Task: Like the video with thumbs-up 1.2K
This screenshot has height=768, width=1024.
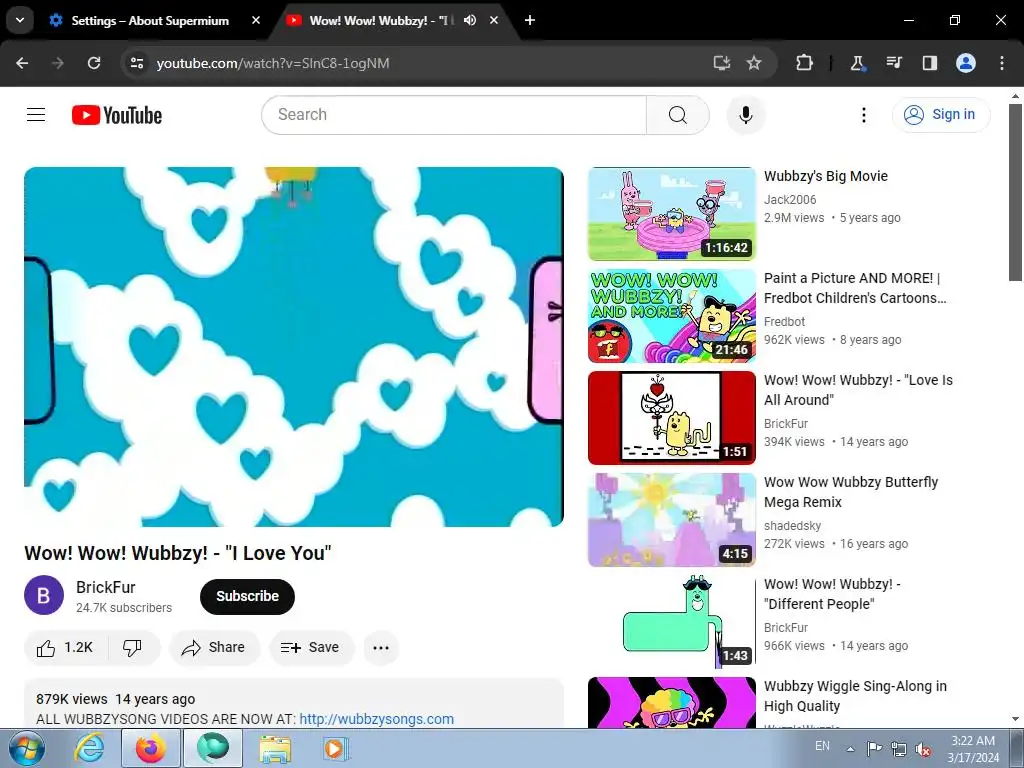Action: pyautogui.click(x=65, y=647)
